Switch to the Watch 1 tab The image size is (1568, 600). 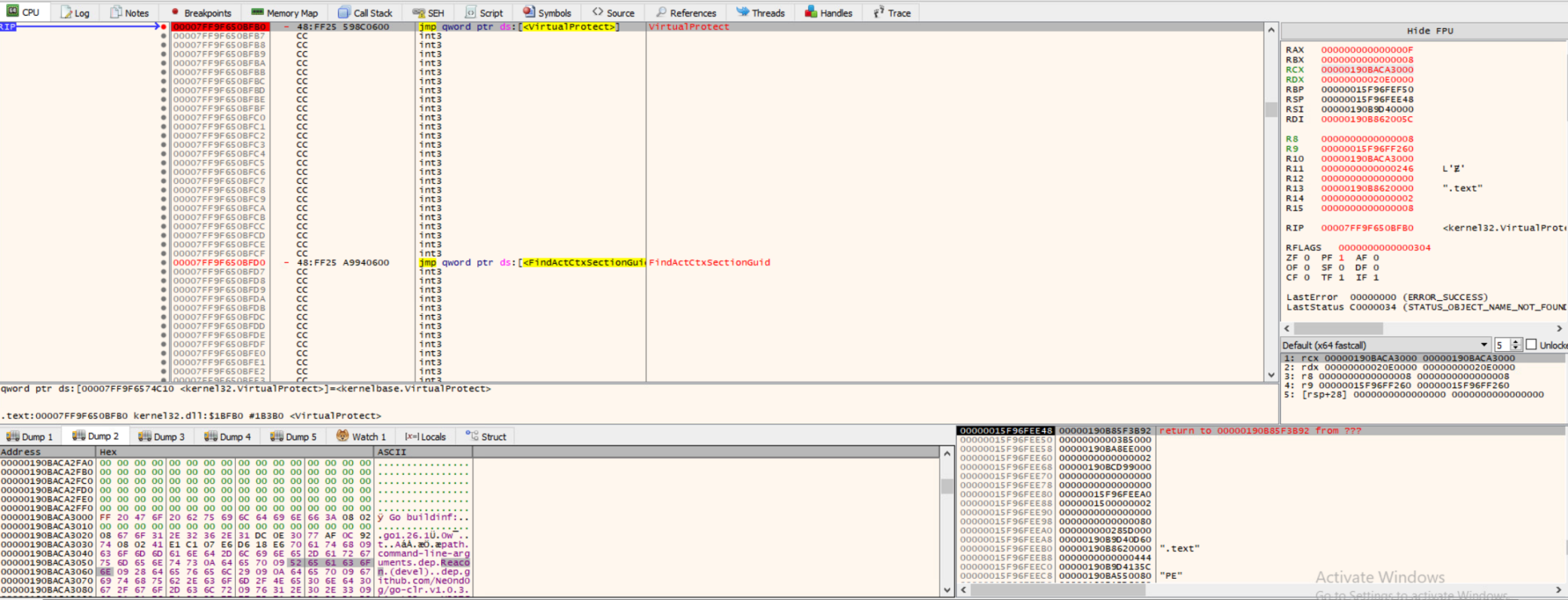tap(361, 436)
